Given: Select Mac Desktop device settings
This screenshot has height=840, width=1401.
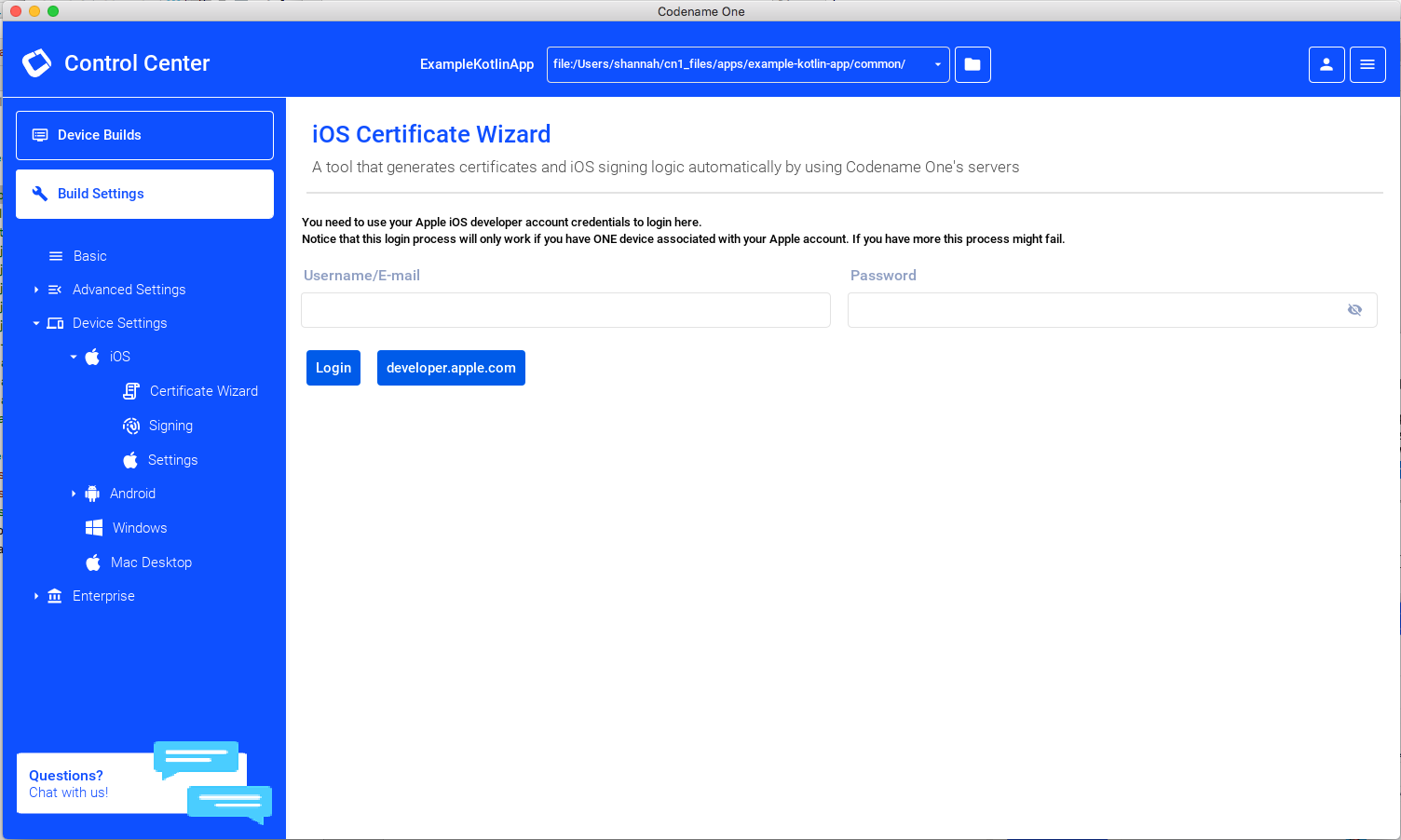Looking at the screenshot, I should point(151,562).
